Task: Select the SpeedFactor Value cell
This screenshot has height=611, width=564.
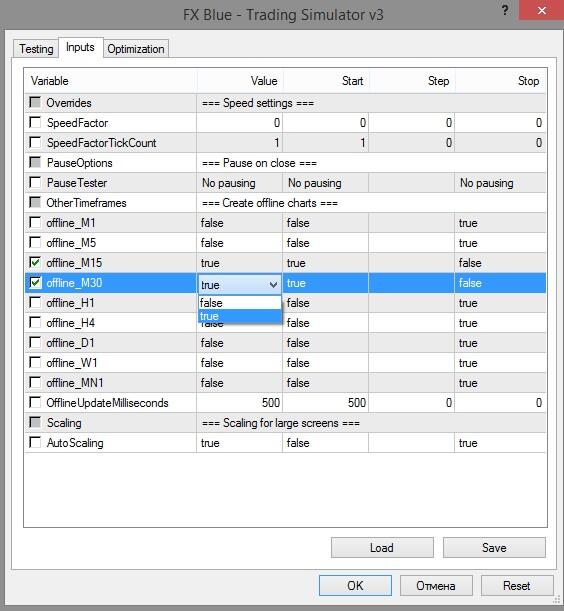Action: (x=240, y=123)
